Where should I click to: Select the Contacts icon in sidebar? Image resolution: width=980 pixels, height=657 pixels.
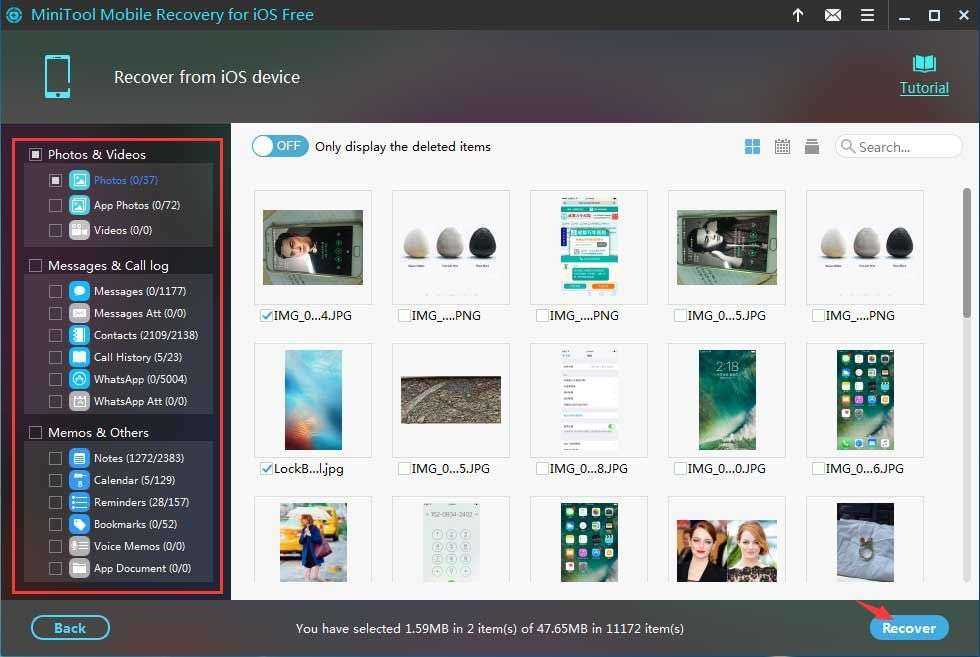79,335
